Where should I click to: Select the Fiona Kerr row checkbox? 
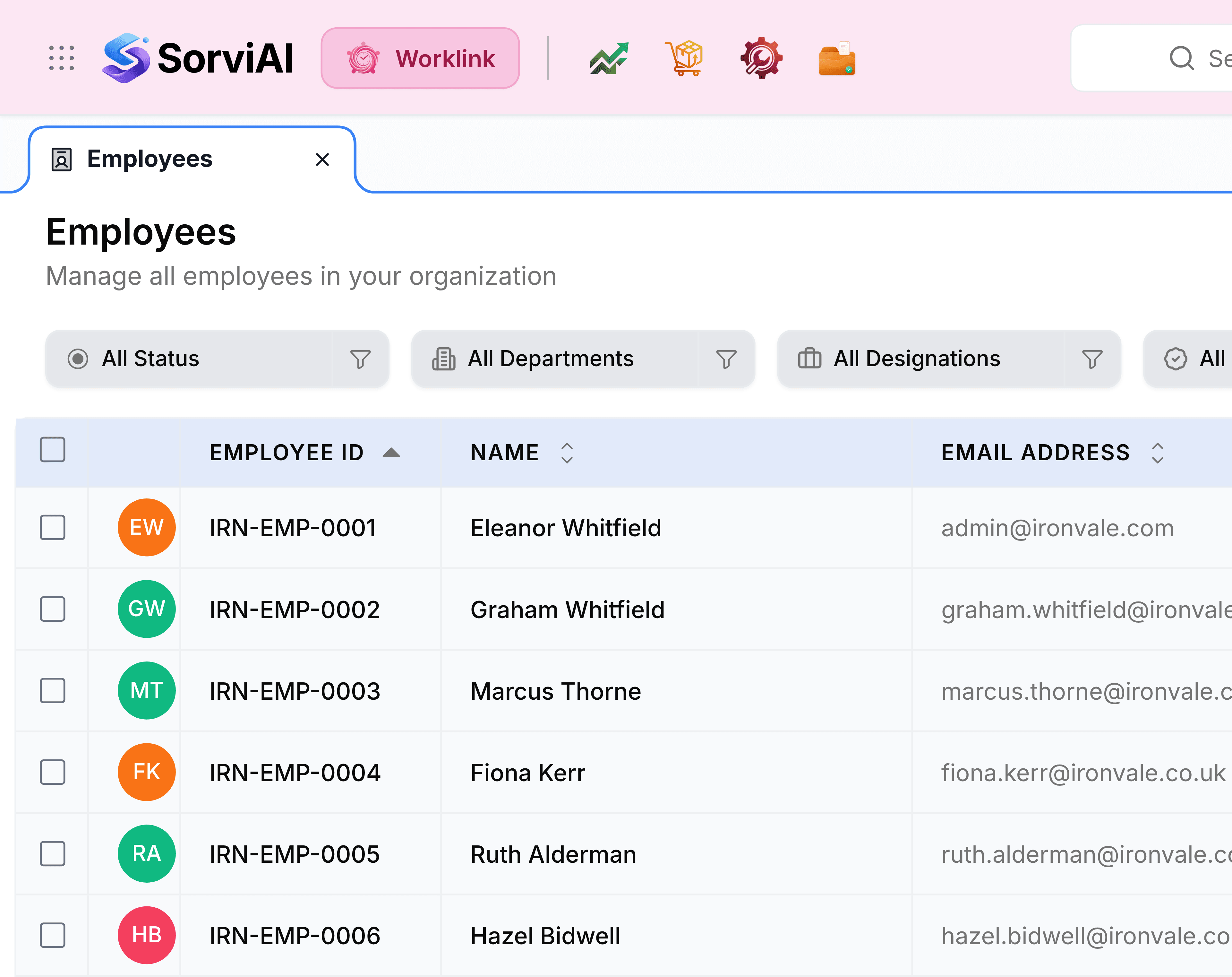click(53, 772)
